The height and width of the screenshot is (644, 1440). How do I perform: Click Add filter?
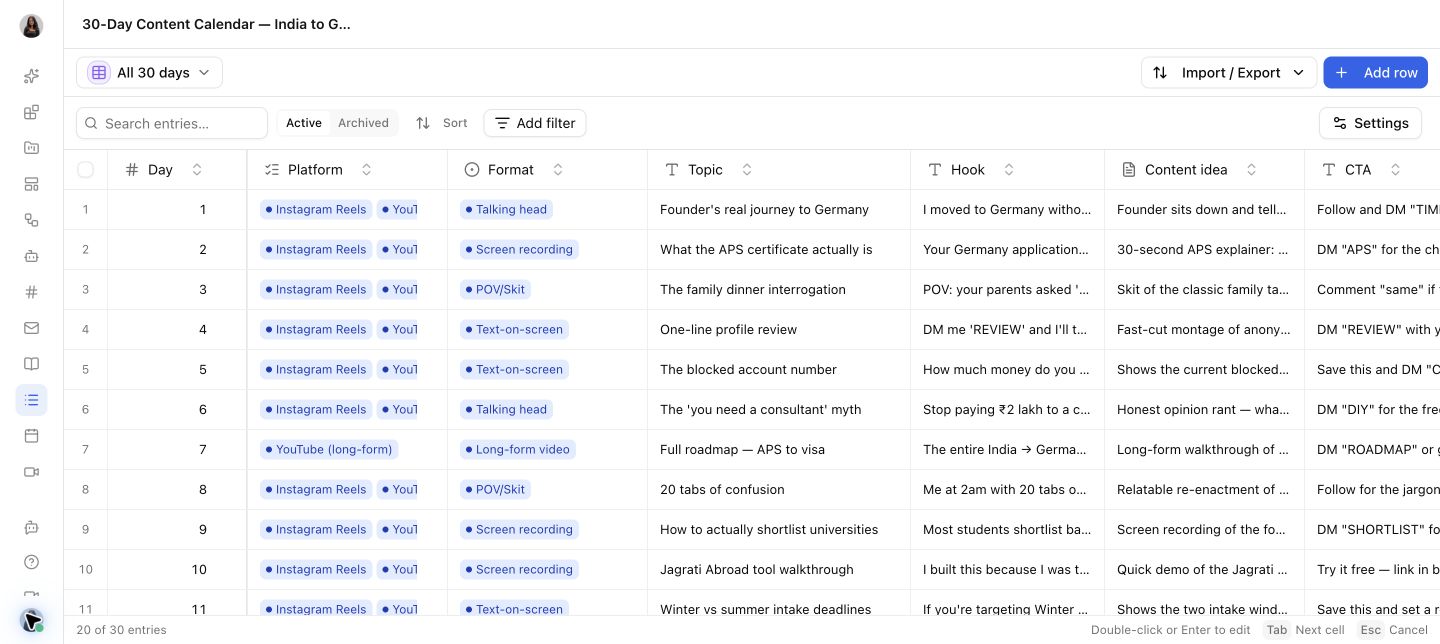click(535, 123)
